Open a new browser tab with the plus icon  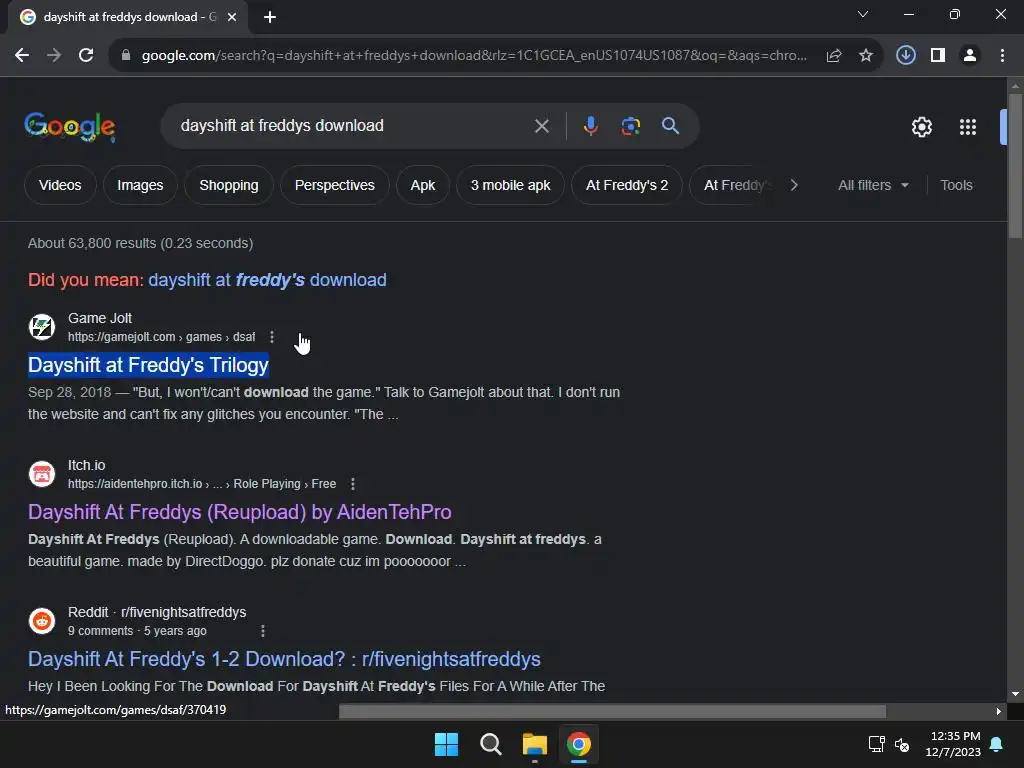click(270, 17)
